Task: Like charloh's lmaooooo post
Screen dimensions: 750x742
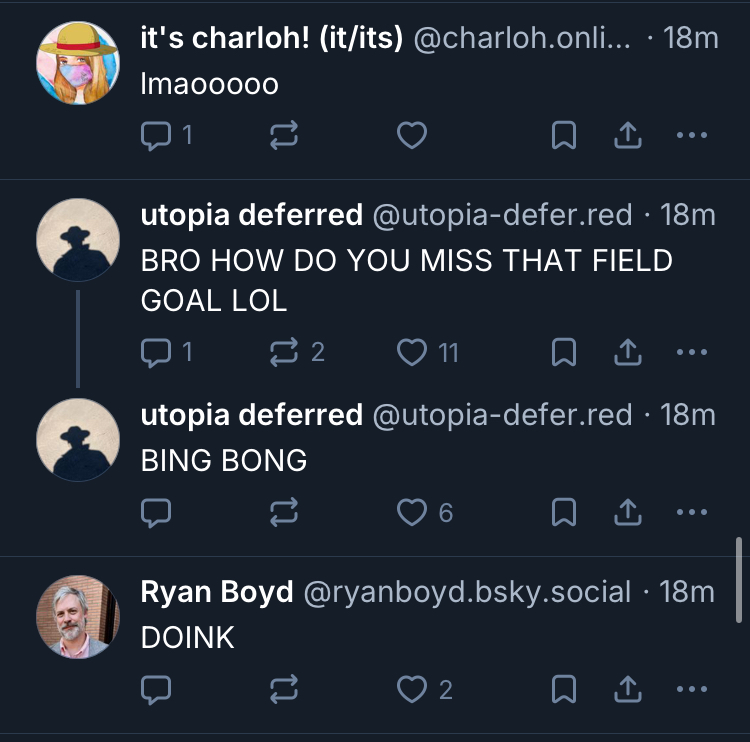Action: (412, 135)
